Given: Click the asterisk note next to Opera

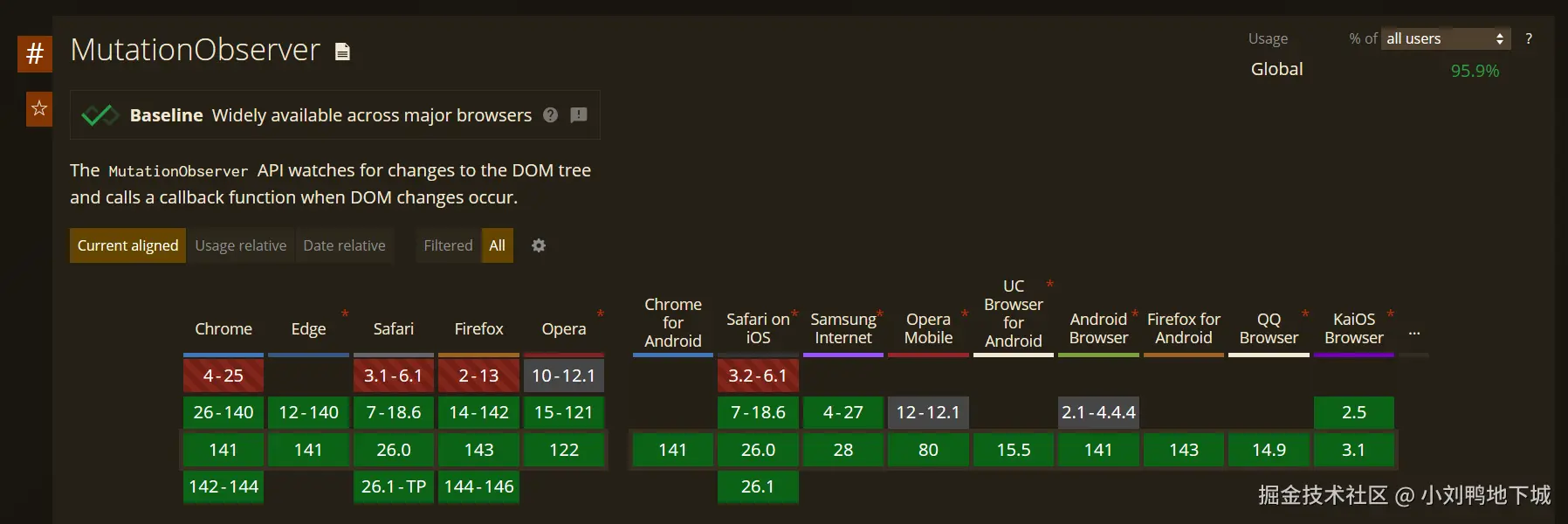Looking at the screenshot, I should tap(601, 314).
